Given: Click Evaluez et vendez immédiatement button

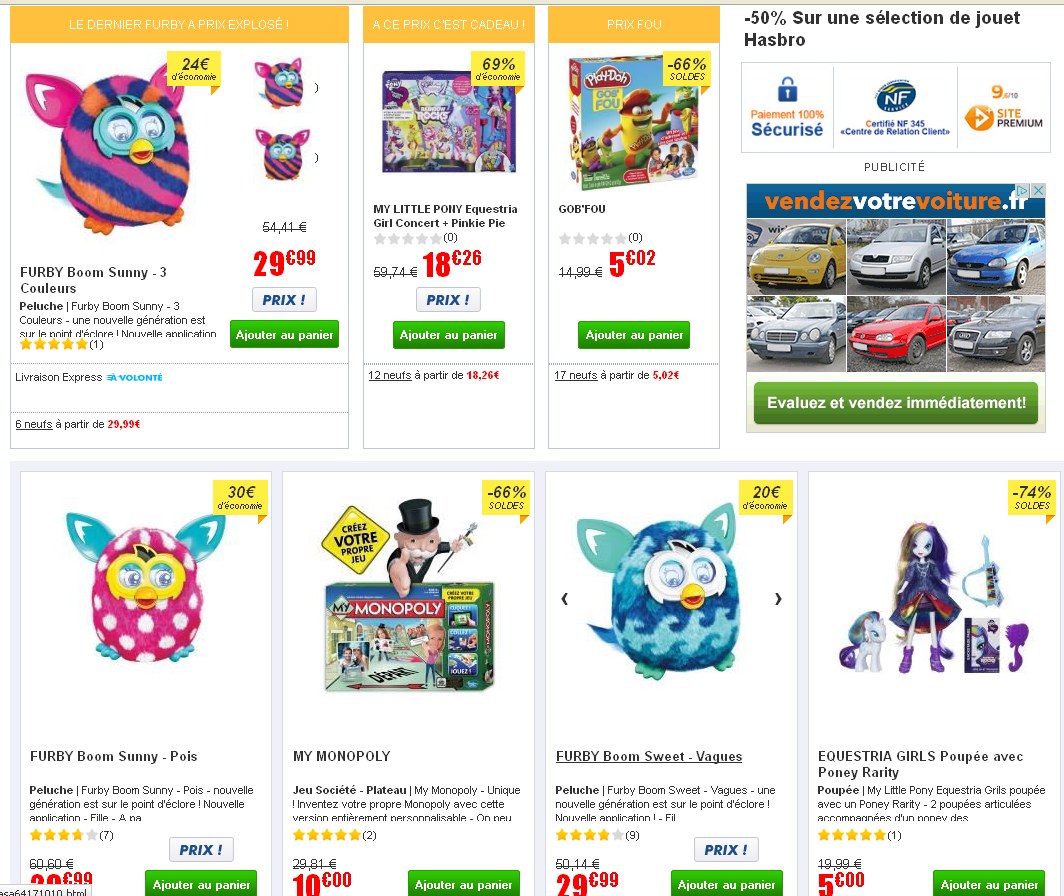Looking at the screenshot, I should [x=896, y=403].
